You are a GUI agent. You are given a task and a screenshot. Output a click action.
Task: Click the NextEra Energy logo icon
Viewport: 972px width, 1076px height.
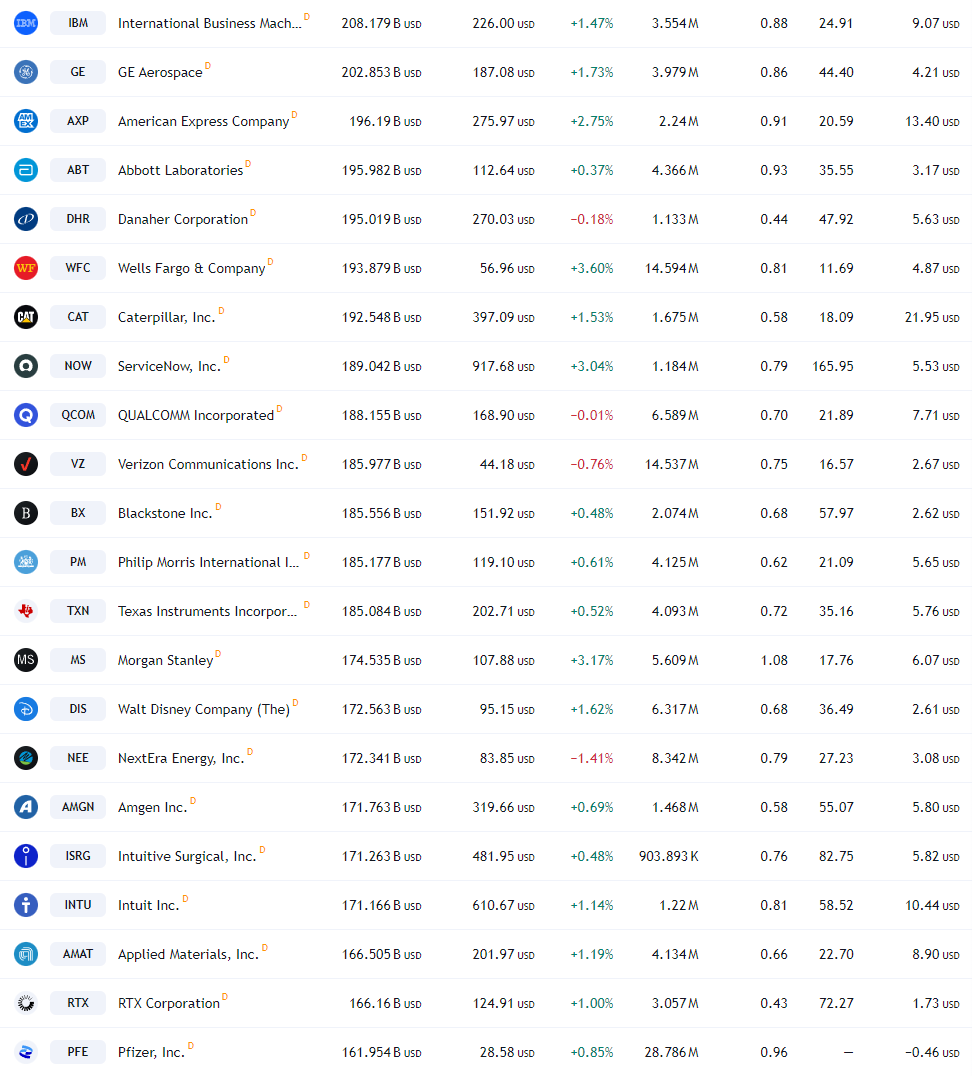coord(26,758)
